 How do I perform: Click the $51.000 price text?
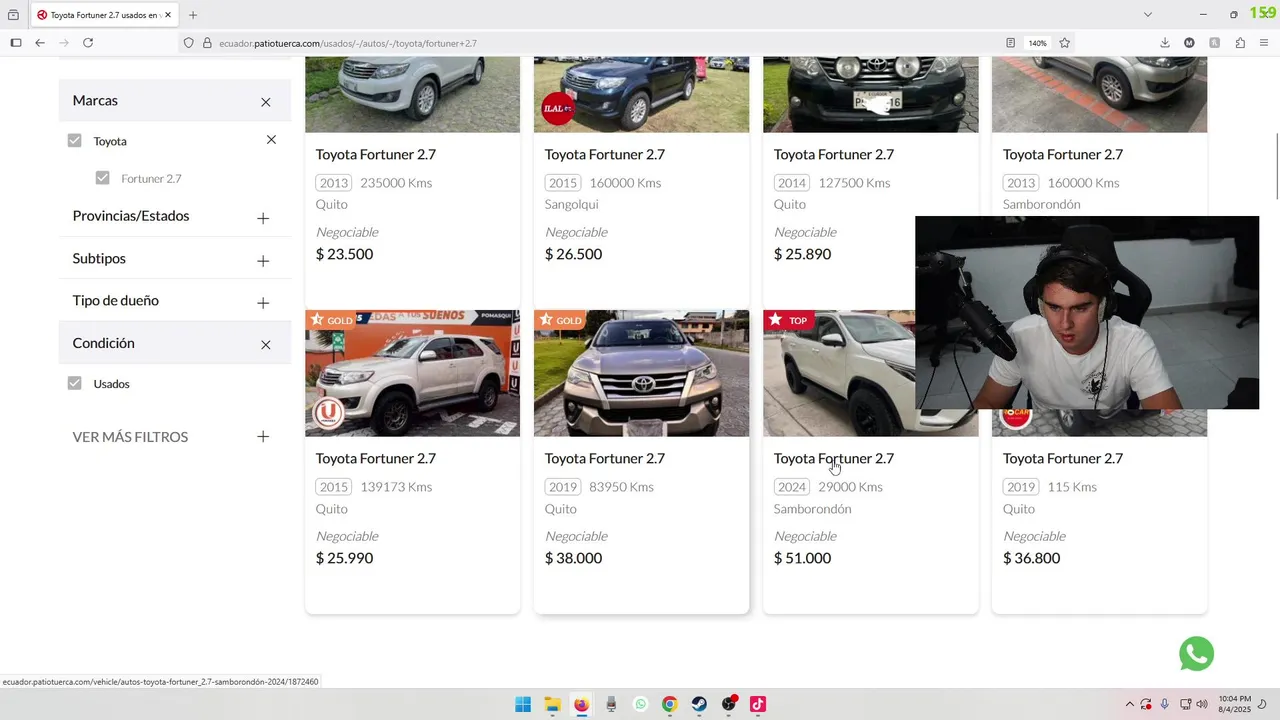tap(802, 558)
